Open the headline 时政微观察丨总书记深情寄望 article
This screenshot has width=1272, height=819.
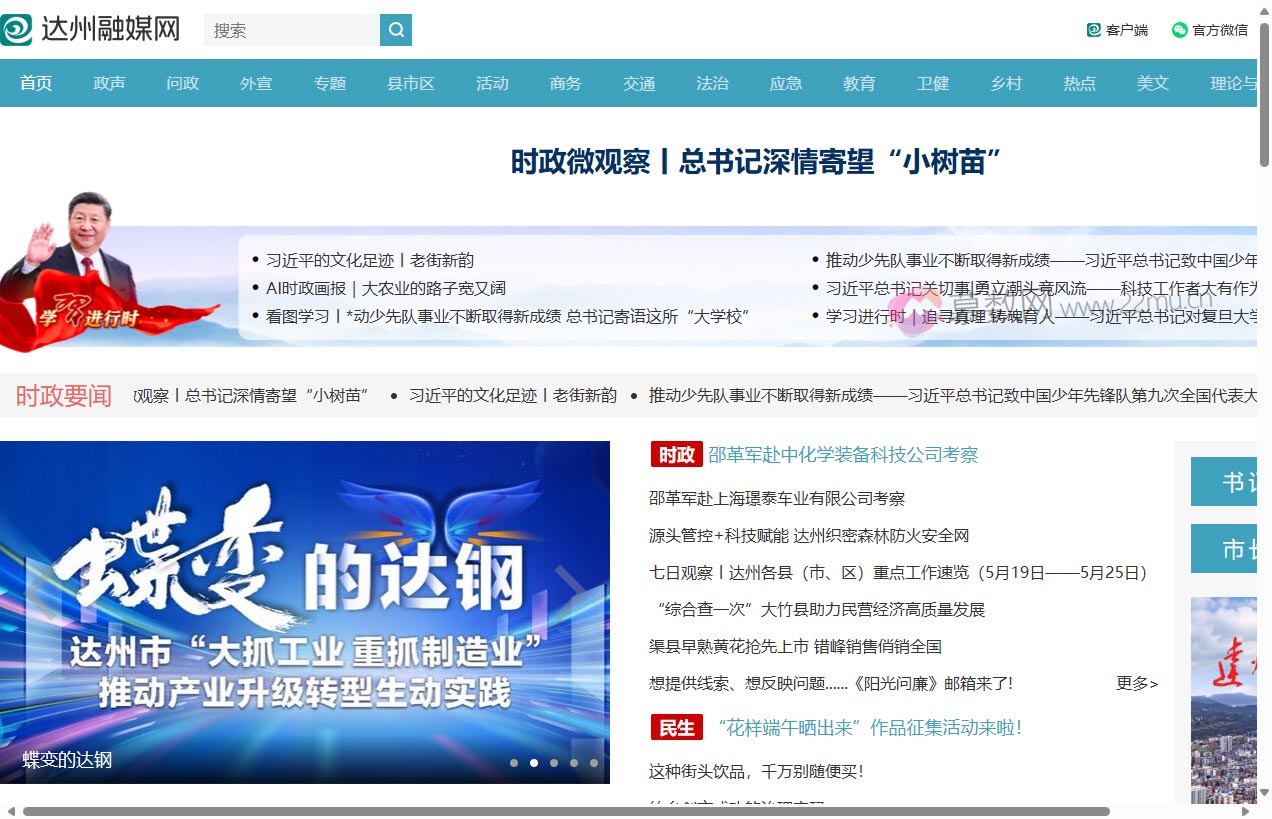point(756,160)
